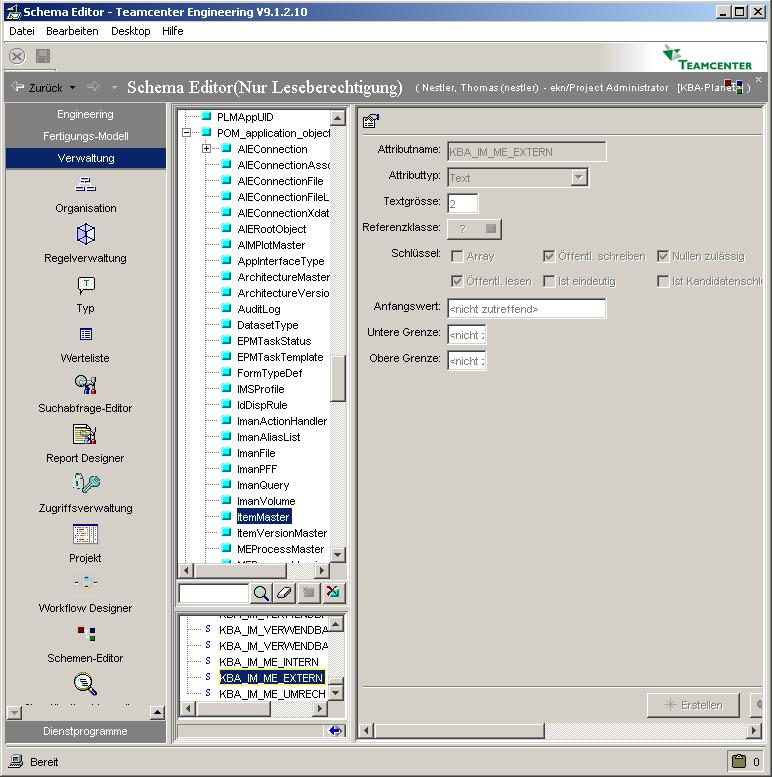772x777 pixels.
Task: Select DatasetType class in tree
Action: point(268,325)
